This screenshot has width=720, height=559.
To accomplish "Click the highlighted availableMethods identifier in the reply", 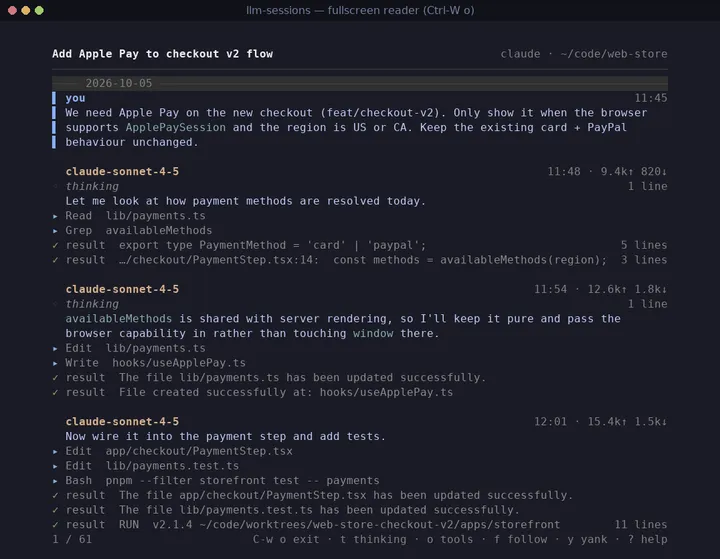I will pos(118,318).
